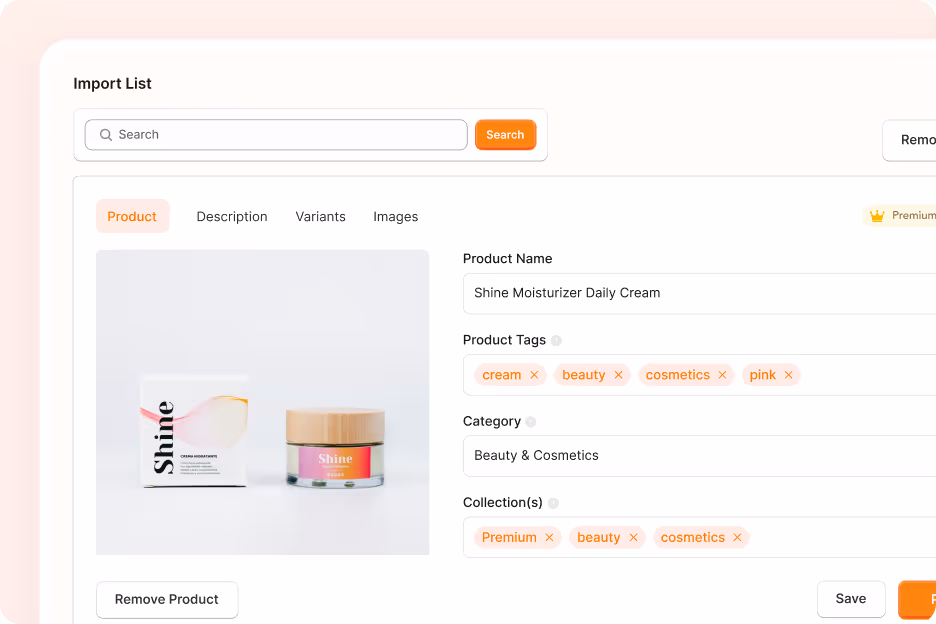Click the orange Search button
This screenshot has width=936, height=624.
tap(506, 135)
